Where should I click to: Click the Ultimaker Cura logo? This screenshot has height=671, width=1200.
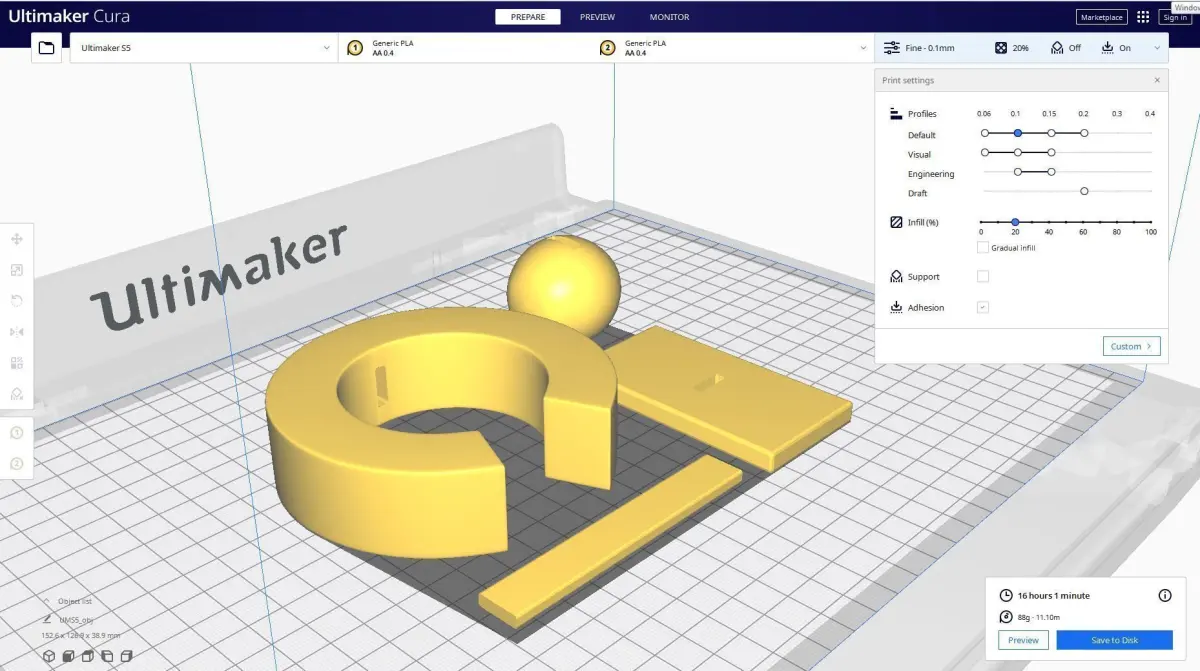point(70,17)
